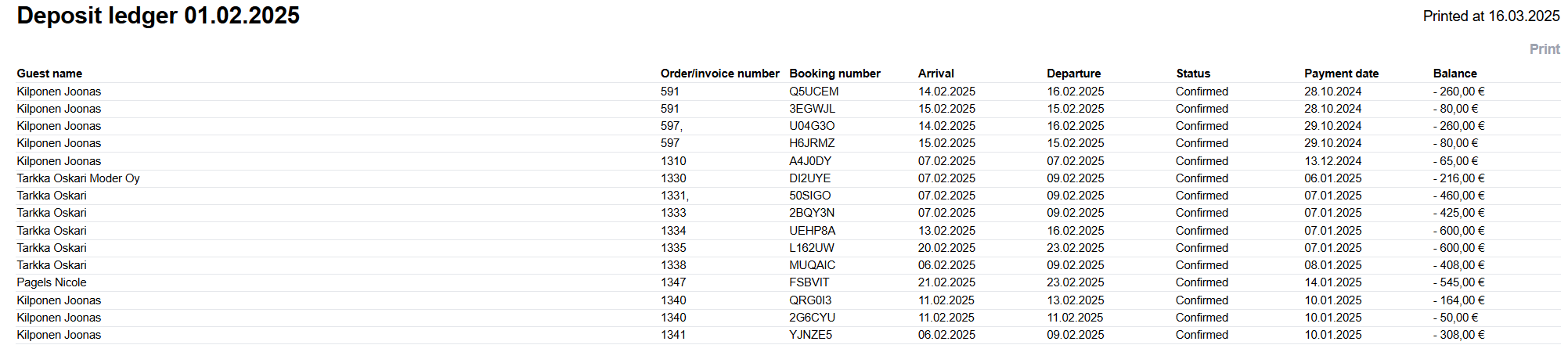1568x345 pixels.
Task: Click the Departure column header
Action: click(x=1073, y=74)
